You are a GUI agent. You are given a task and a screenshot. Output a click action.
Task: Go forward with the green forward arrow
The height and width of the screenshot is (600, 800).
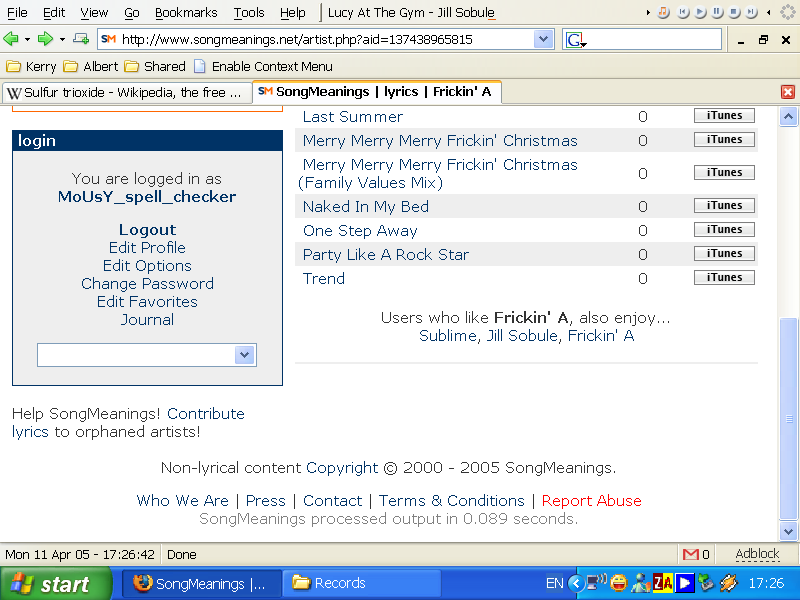[x=45, y=39]
